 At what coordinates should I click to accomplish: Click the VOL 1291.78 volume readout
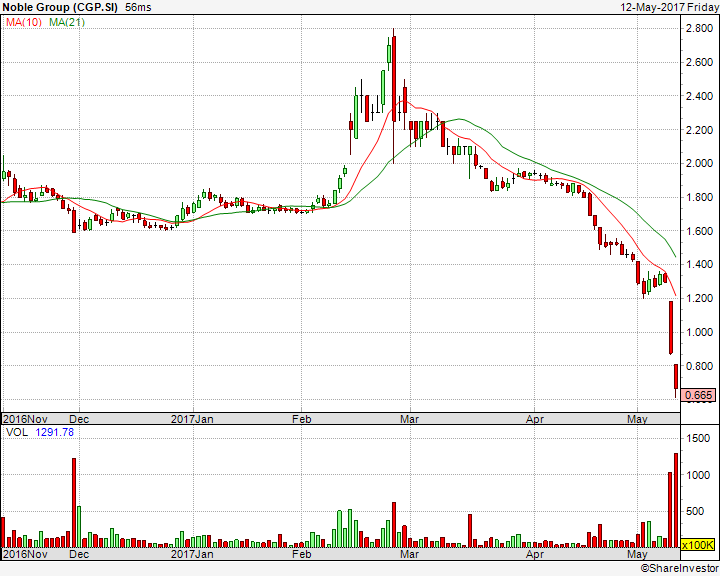point(39,432)
